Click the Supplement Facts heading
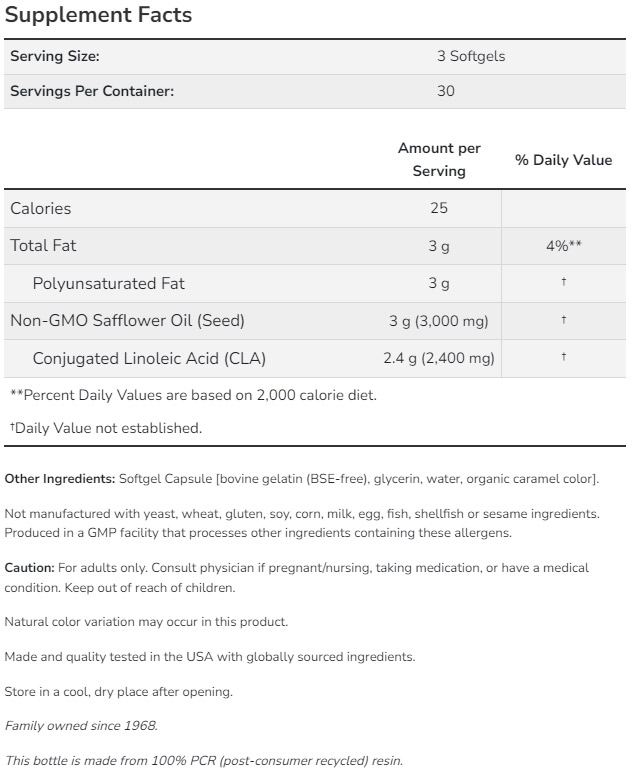This screenshot has height=779, width=631. tap(98, 16)
